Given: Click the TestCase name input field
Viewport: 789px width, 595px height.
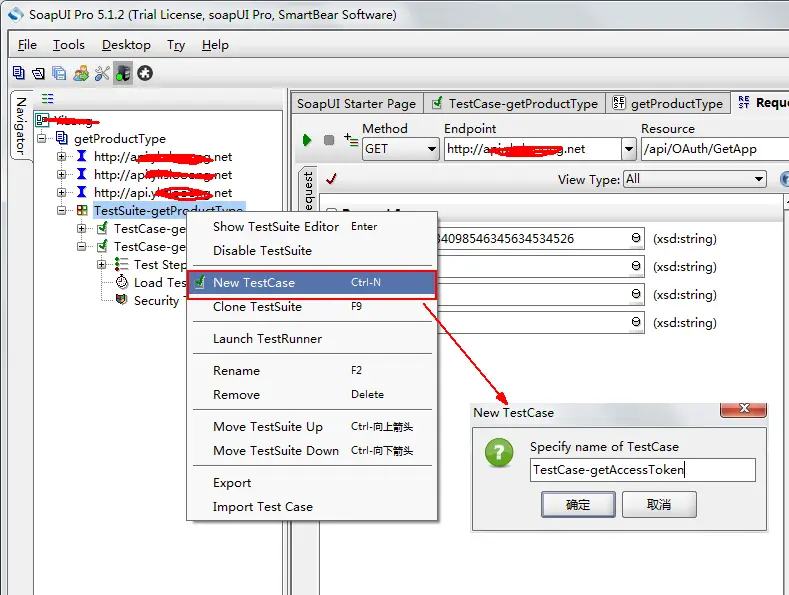Looking at the screenshot, I should 643,470.
